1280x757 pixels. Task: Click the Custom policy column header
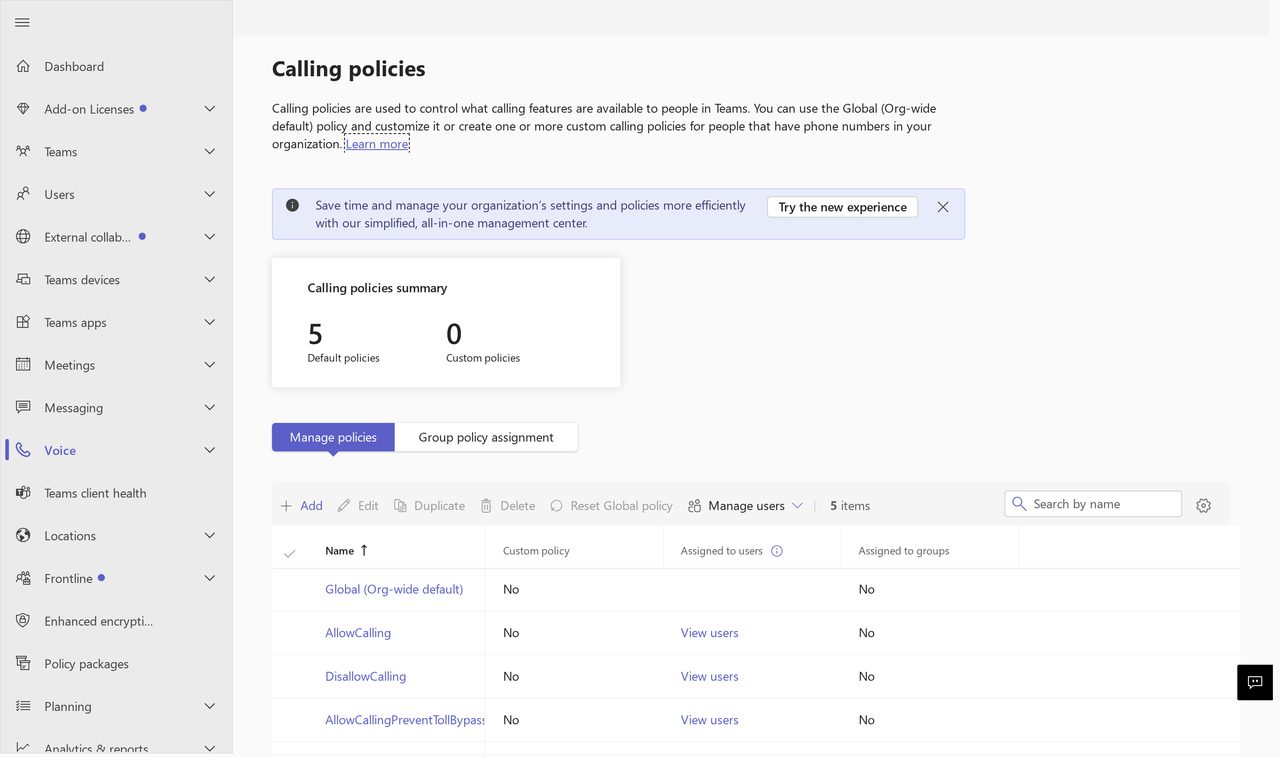[x=536, y=551]
